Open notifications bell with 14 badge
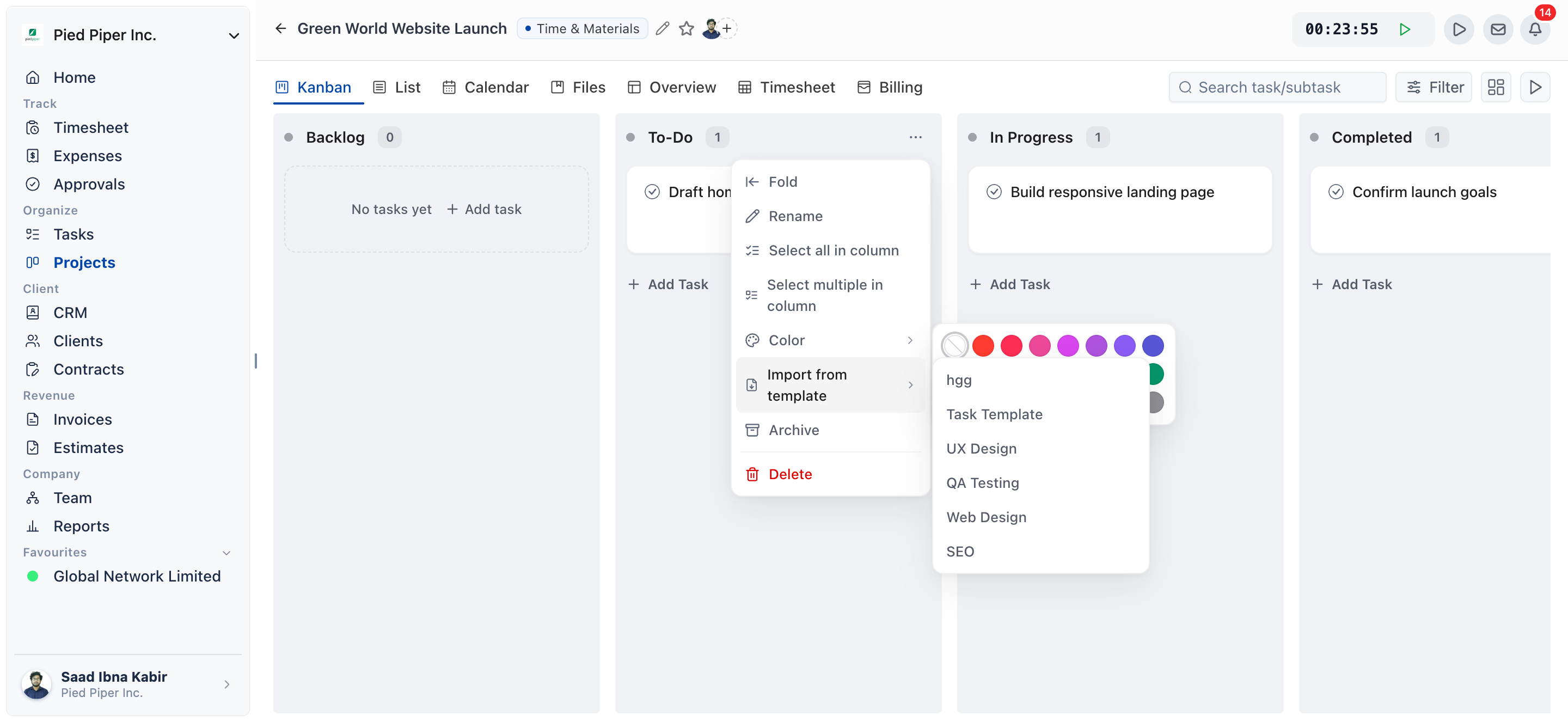 tap(1535, 29)
